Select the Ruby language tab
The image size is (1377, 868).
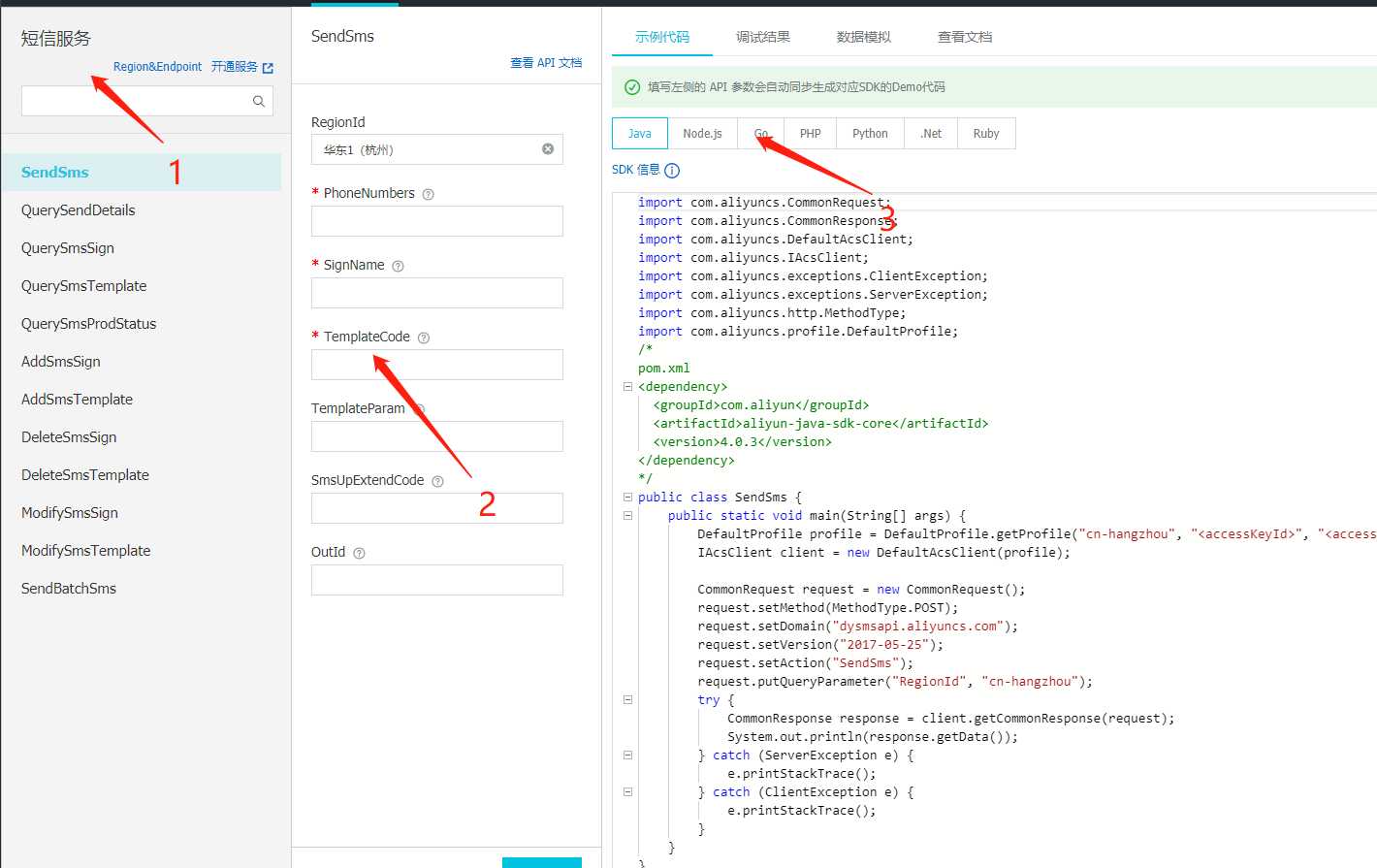pos(986,134)
